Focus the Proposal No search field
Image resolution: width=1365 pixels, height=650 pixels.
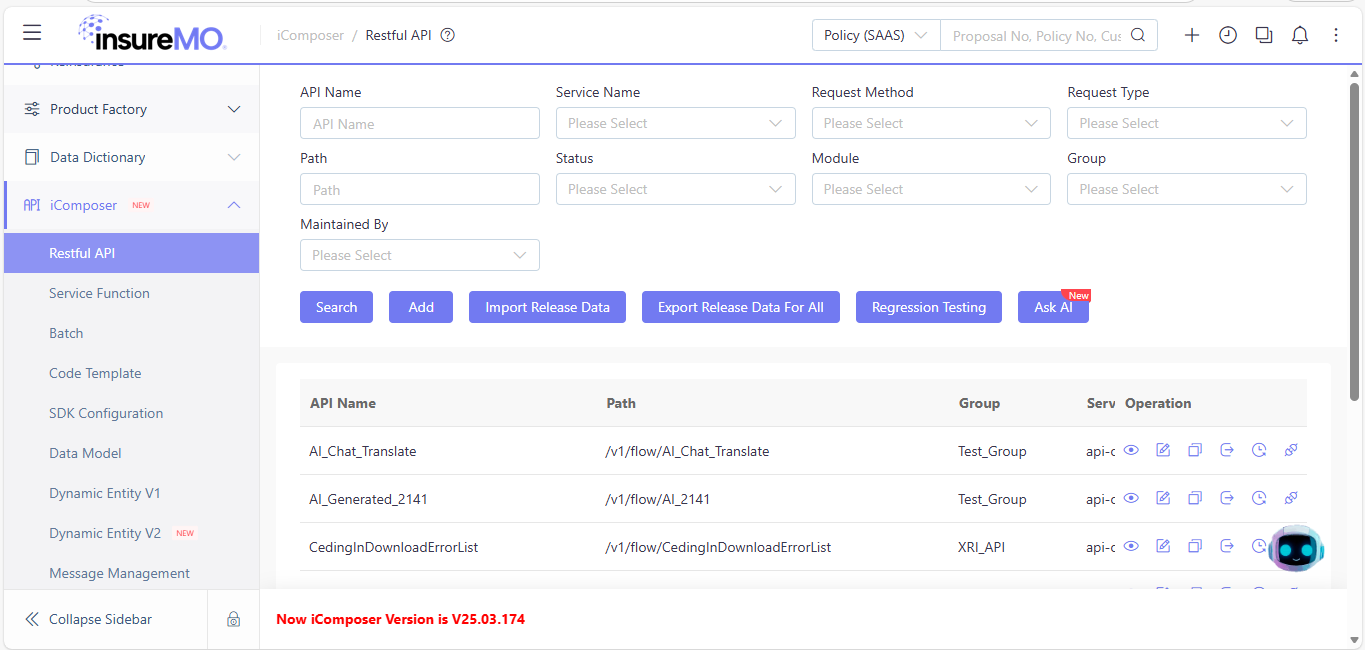pyautogui.click(x=1035, y=35)
